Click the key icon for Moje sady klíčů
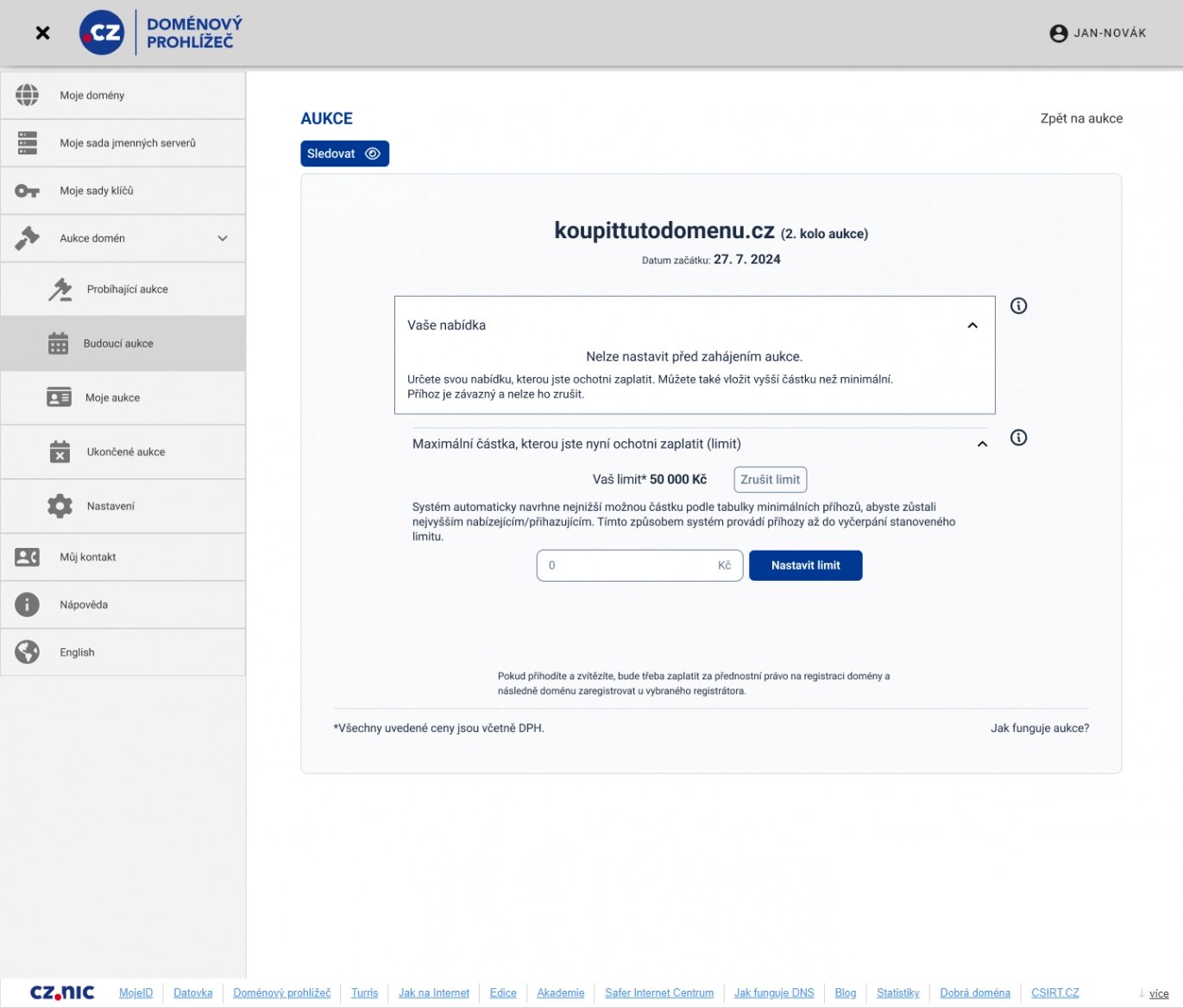The image size is (1183, 1008). pos(28,191)
